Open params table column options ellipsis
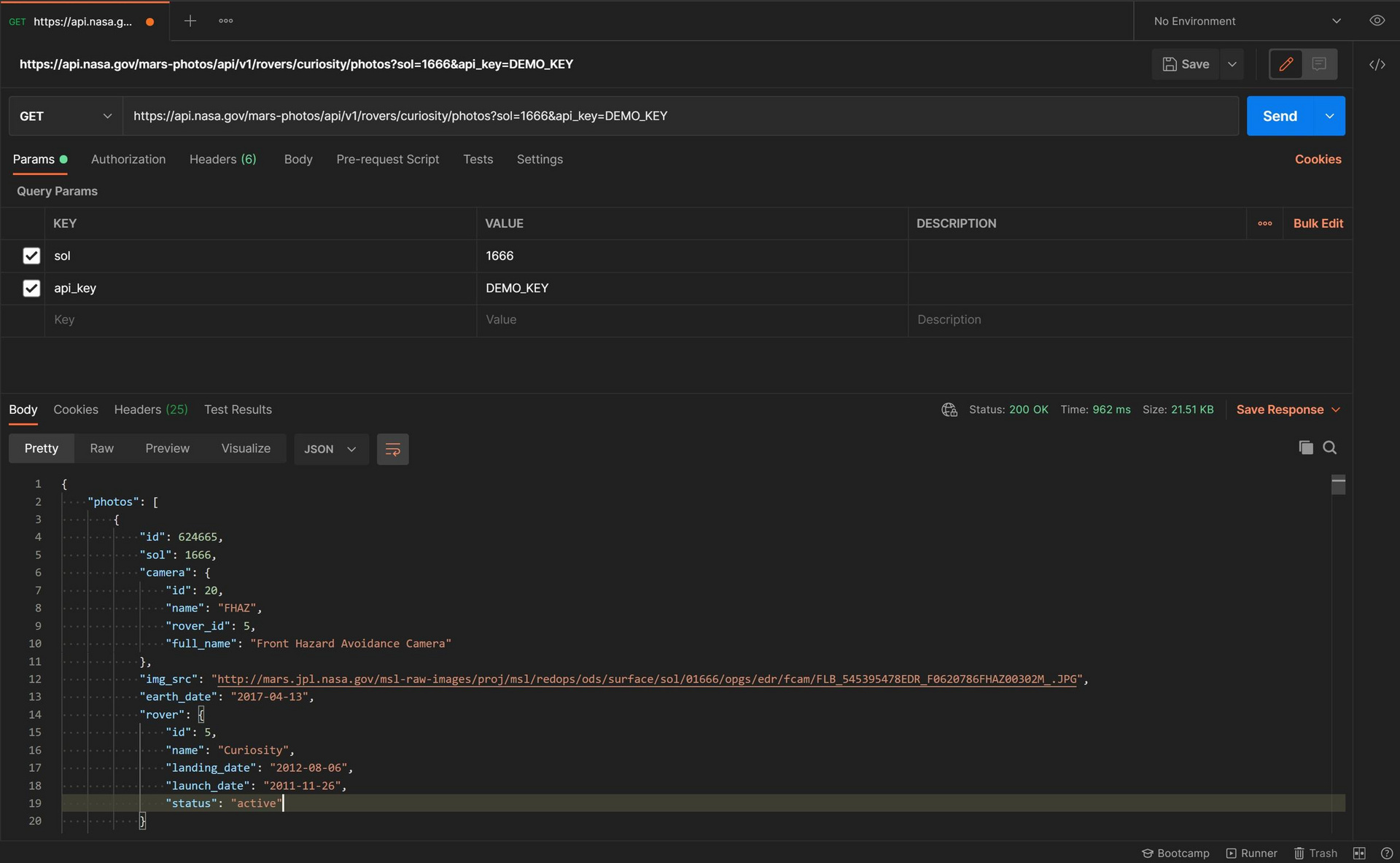1400x863 pixels. click(1265, 224)
